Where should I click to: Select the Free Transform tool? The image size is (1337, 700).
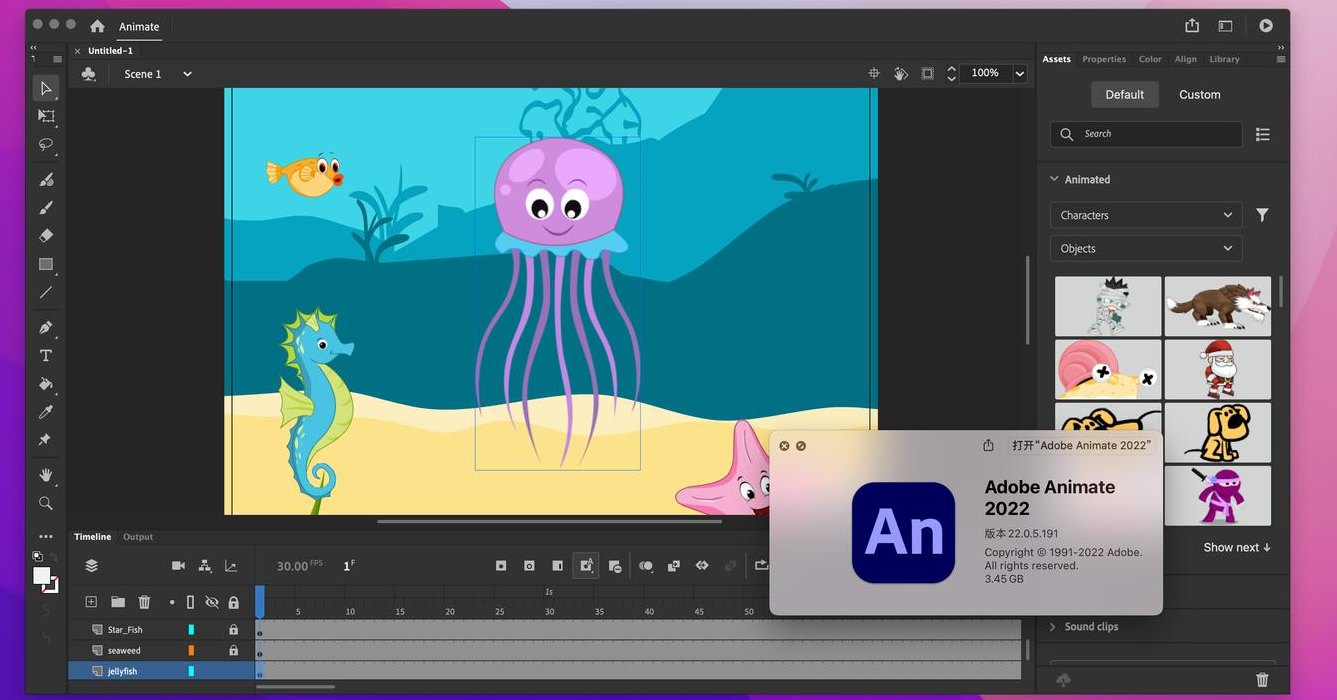coord(46,116)
